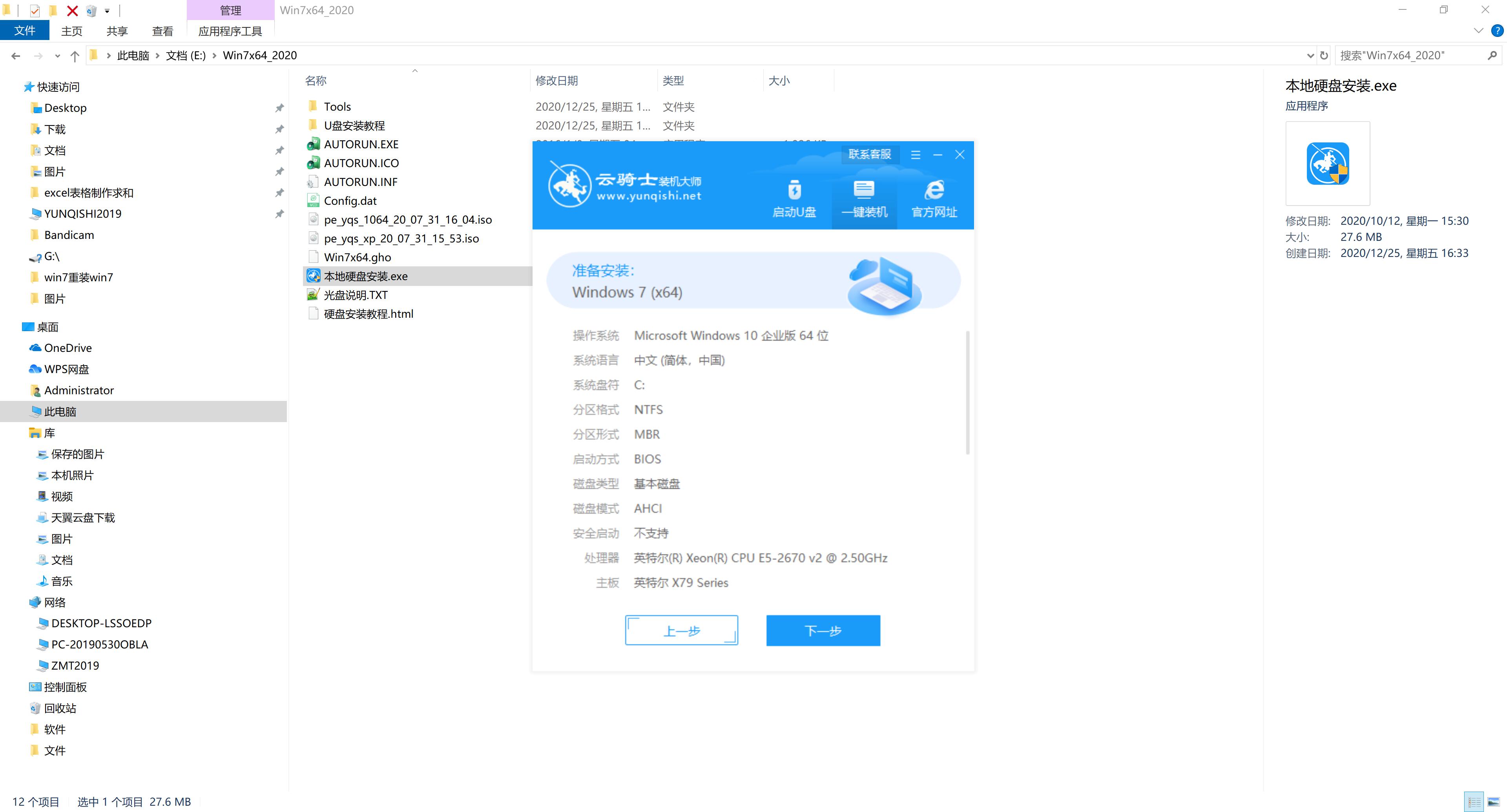Open the U盘安装教程 folder
The image size is (1507, 812).
click(x=355, y=125)
